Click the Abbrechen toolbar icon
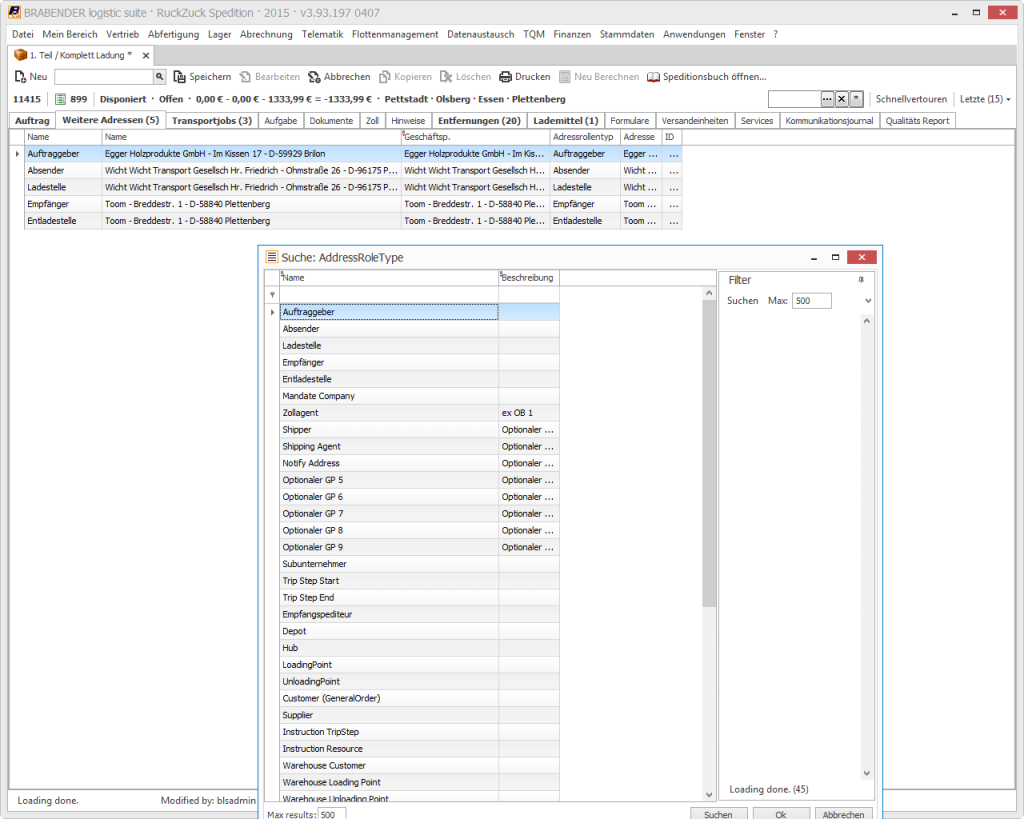Viewport: 1024px width, 819px height. [x=314, y=77]
